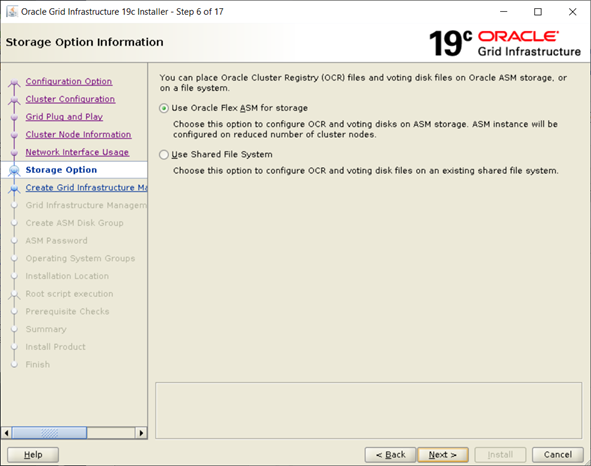Cancel the Grid Infrastructure installation

point(558,455)
